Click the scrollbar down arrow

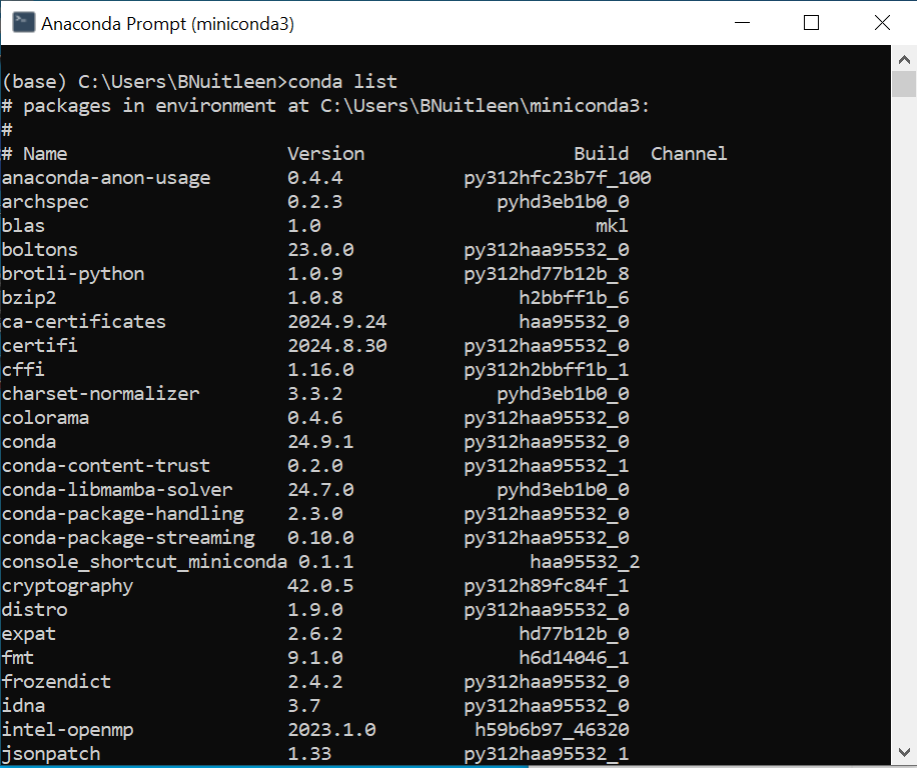905,752
